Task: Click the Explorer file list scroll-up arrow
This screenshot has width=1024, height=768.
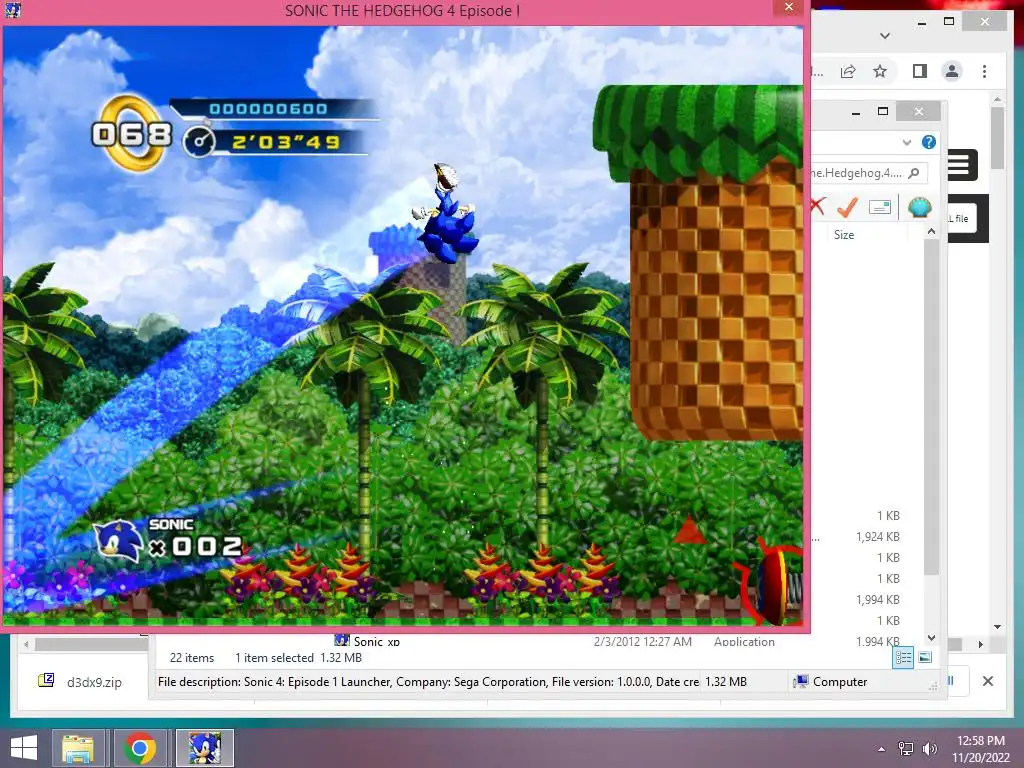Action: point(931,231)
